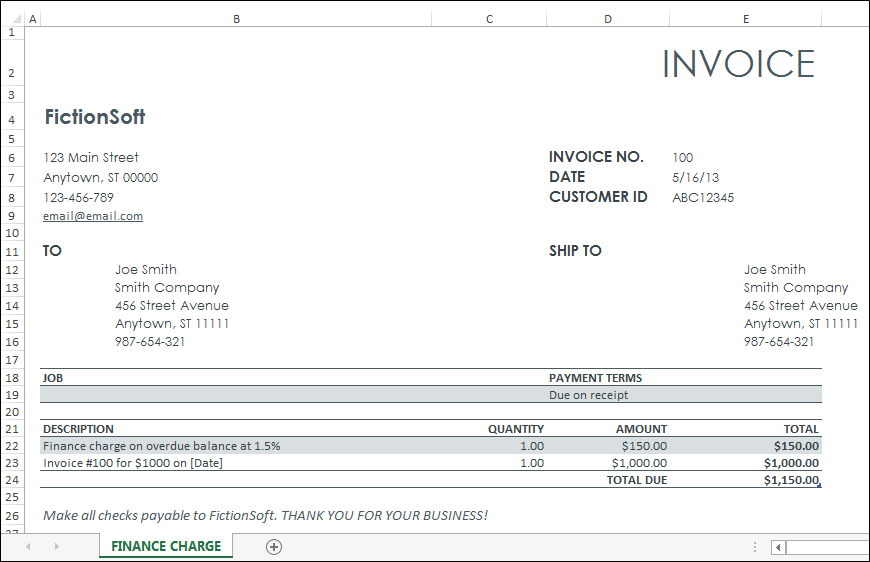
Task: Select column D header
Action: 608,19
